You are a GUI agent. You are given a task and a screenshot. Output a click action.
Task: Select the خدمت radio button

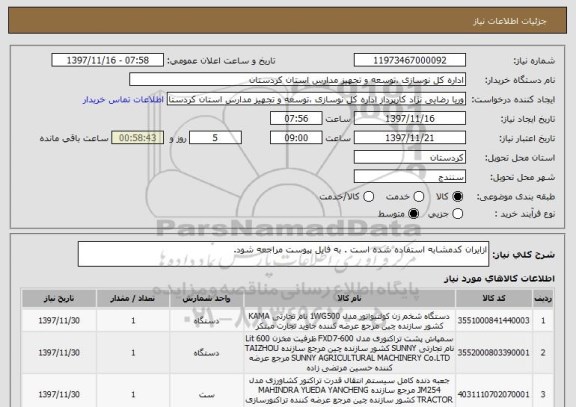pos(419,197)
